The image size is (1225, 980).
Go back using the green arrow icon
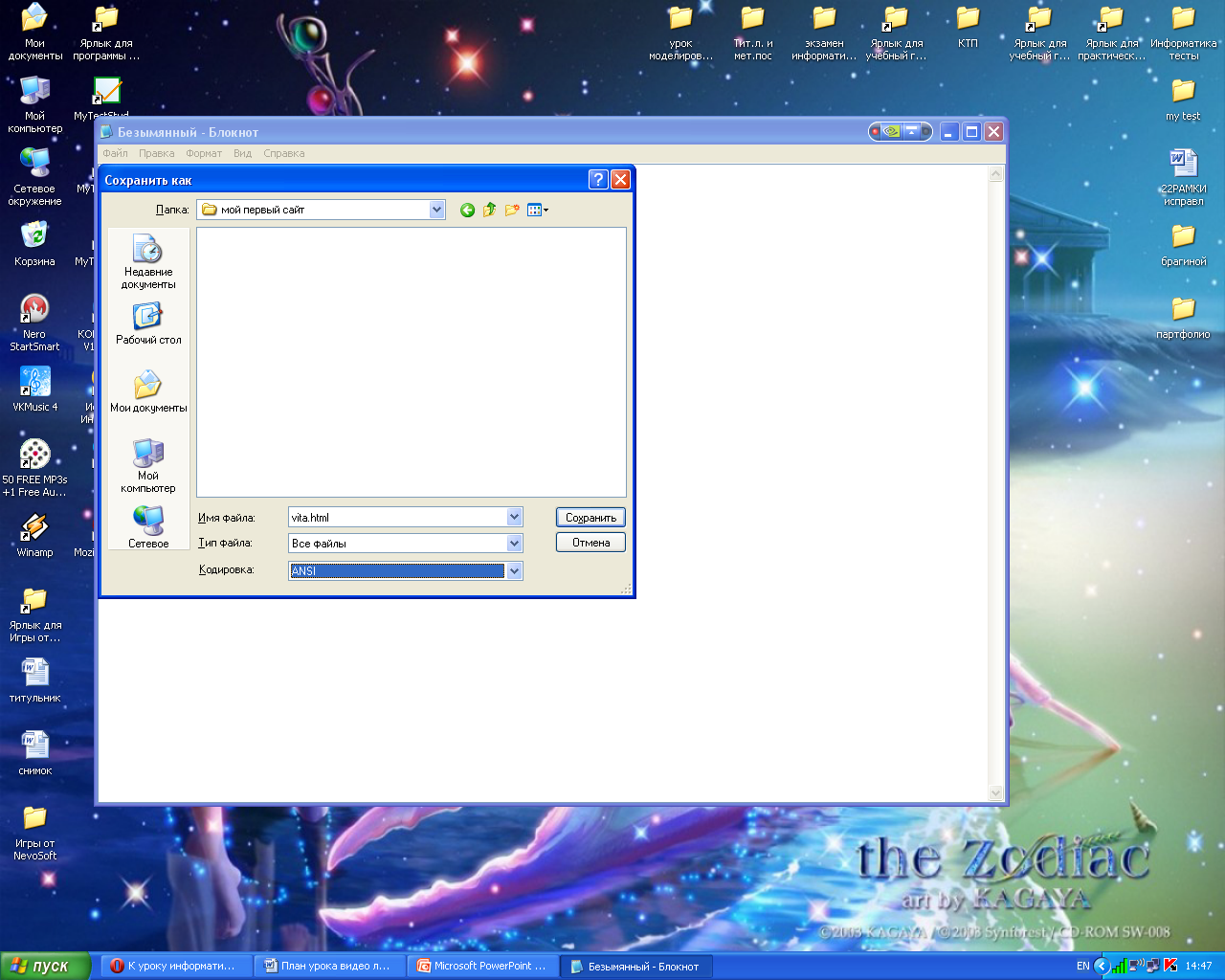(467, 210)
